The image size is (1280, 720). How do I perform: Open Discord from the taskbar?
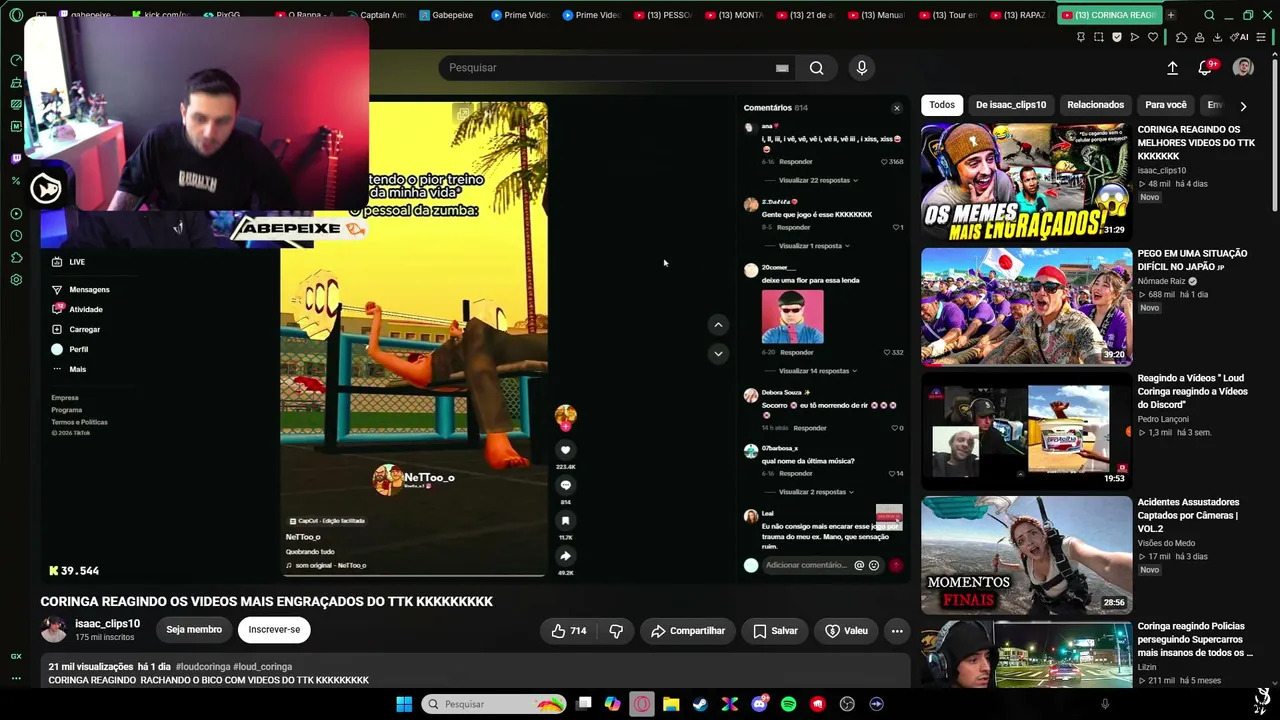759,704
